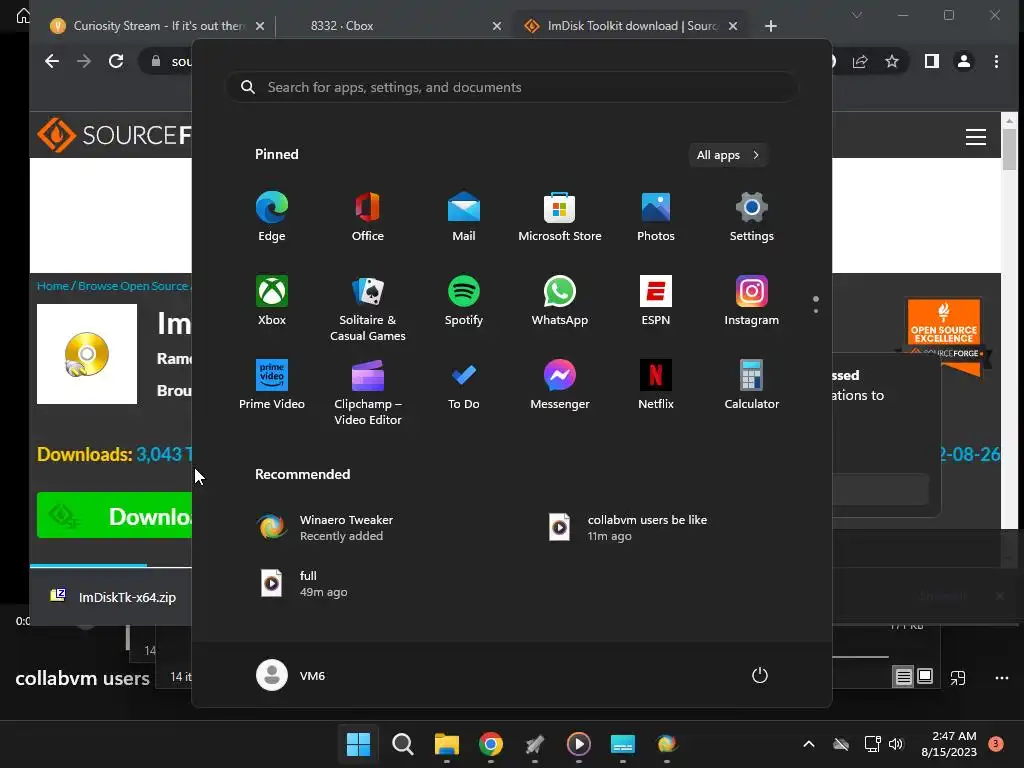Open the Mail app

(464, 217)
